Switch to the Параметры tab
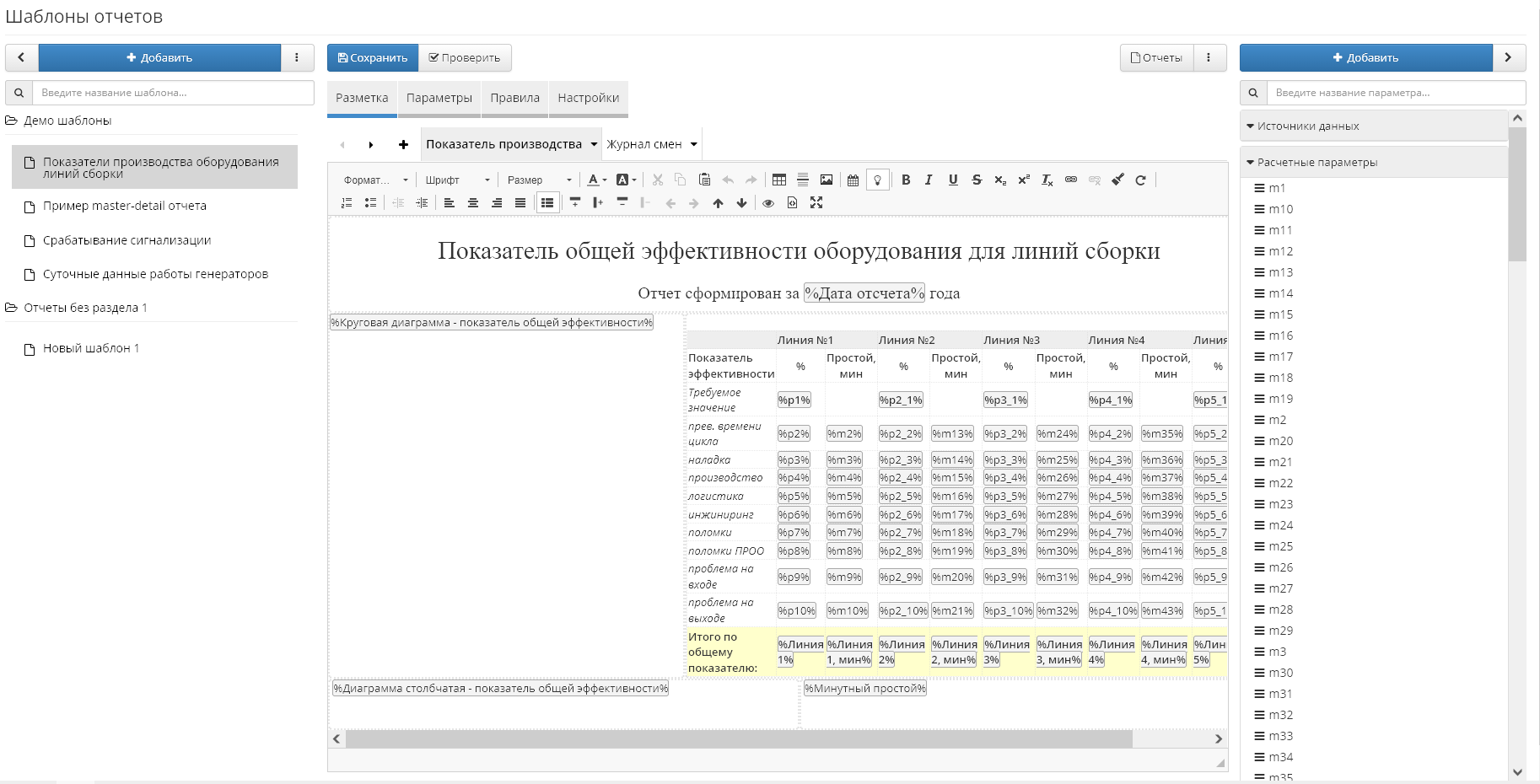The width and height of the screenshot is (1540, 784). pos(439,98)
